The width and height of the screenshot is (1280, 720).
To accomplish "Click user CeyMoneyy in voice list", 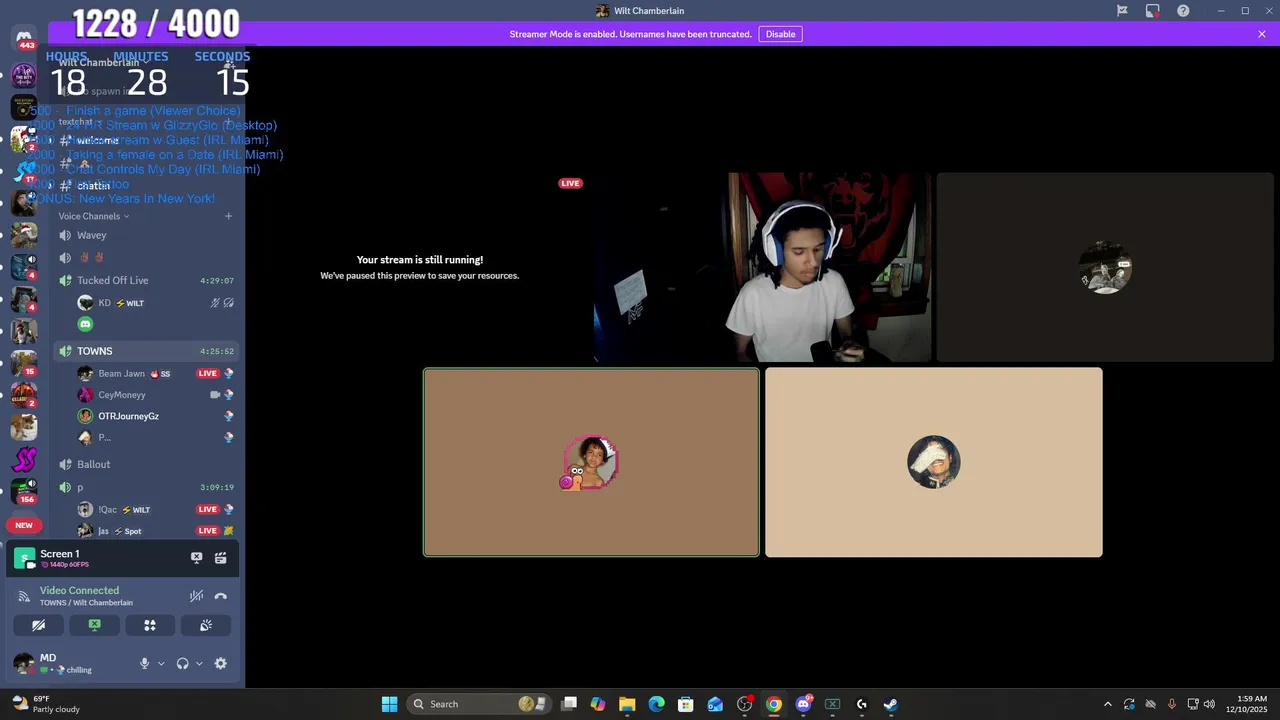I will pos(155,395).
